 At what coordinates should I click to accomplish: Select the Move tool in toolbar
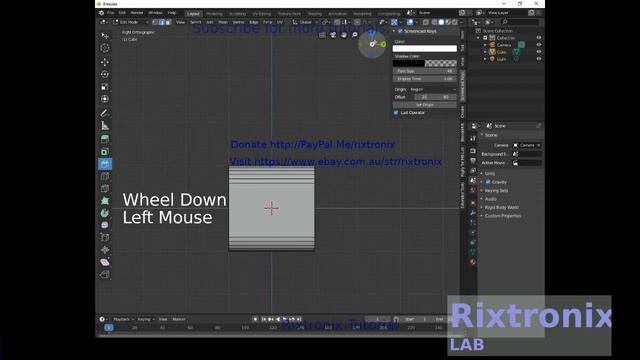click(105, 62)
